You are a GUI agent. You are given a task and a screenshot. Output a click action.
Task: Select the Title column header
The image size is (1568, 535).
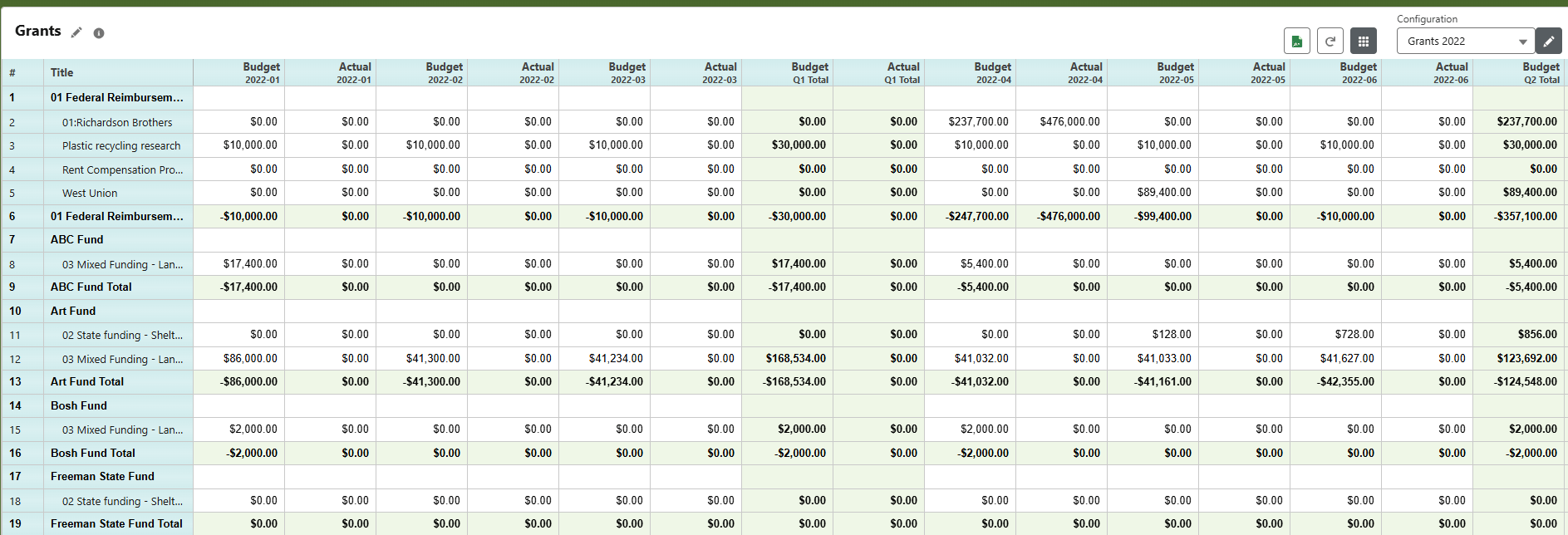pos(118,72)
